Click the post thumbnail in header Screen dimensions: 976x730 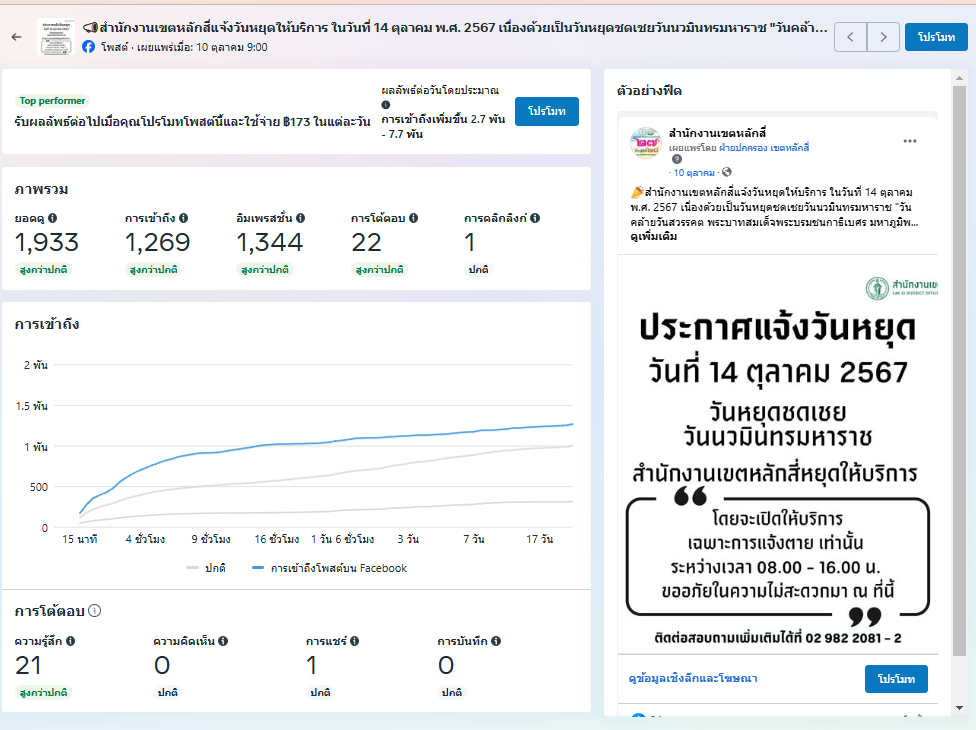click(55, 37)
